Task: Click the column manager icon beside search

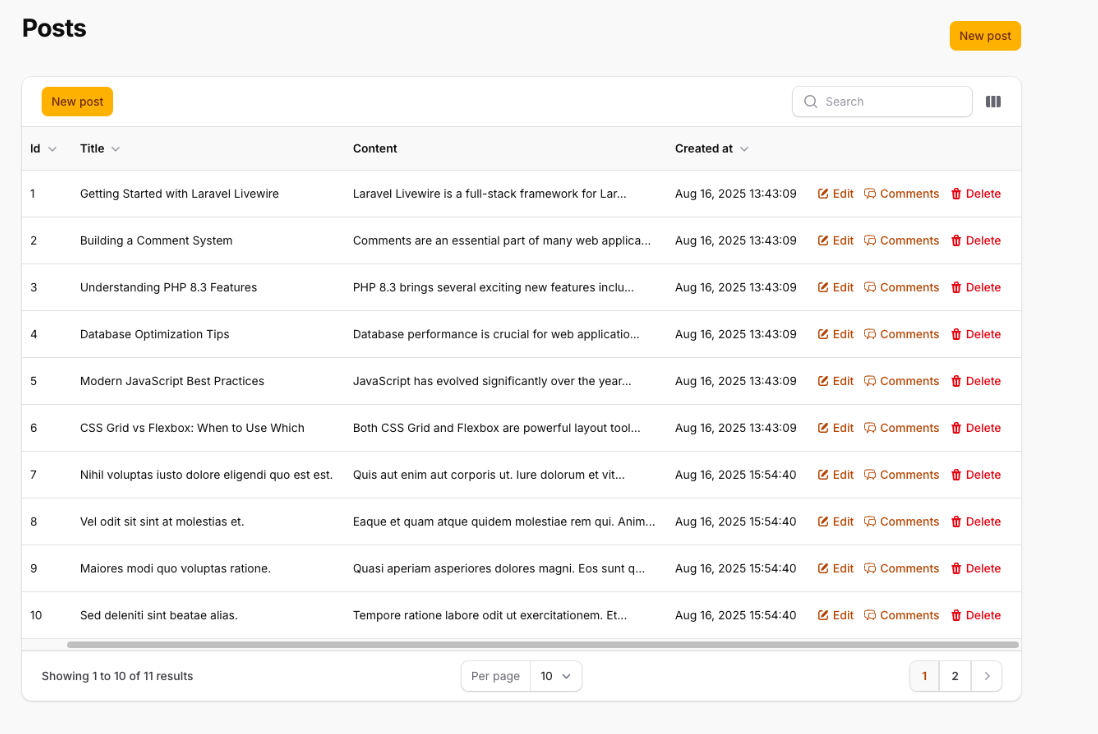Action: (993, 102)
